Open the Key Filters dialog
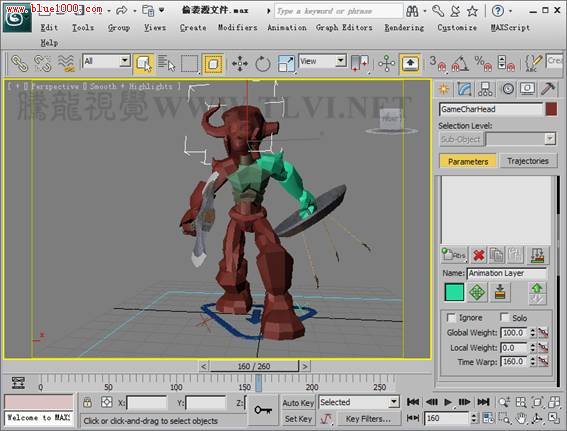The image size is (567, 431). pyautogui.click(x=368, y=419)
